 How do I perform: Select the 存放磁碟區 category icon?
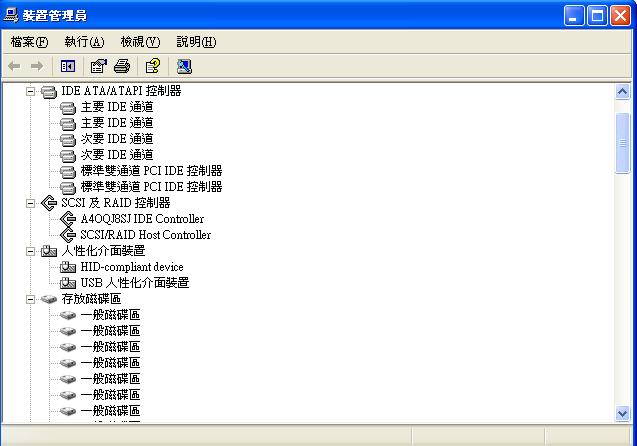(x=49, y=299)
